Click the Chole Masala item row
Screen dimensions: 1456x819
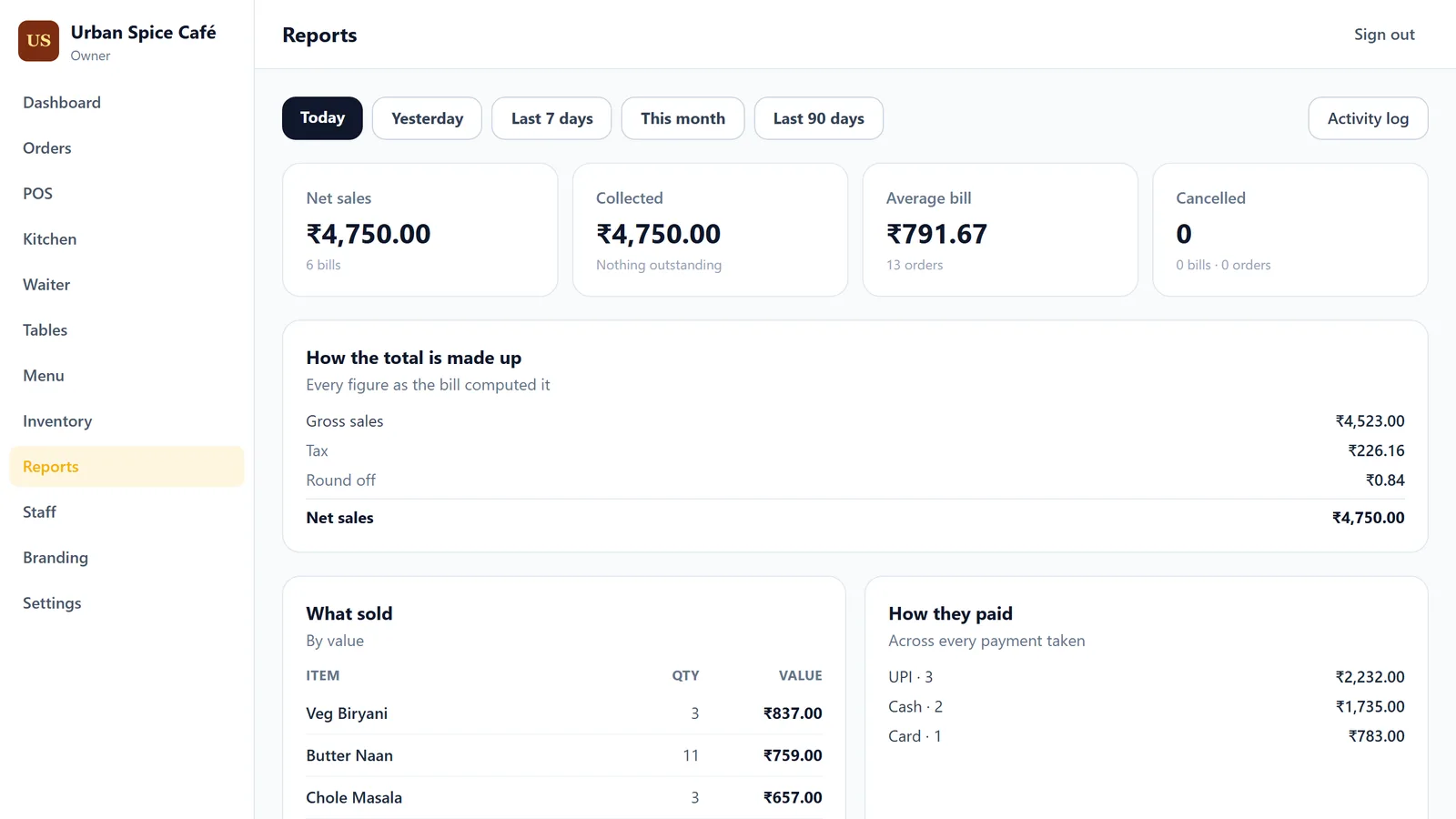click(564, 797)
